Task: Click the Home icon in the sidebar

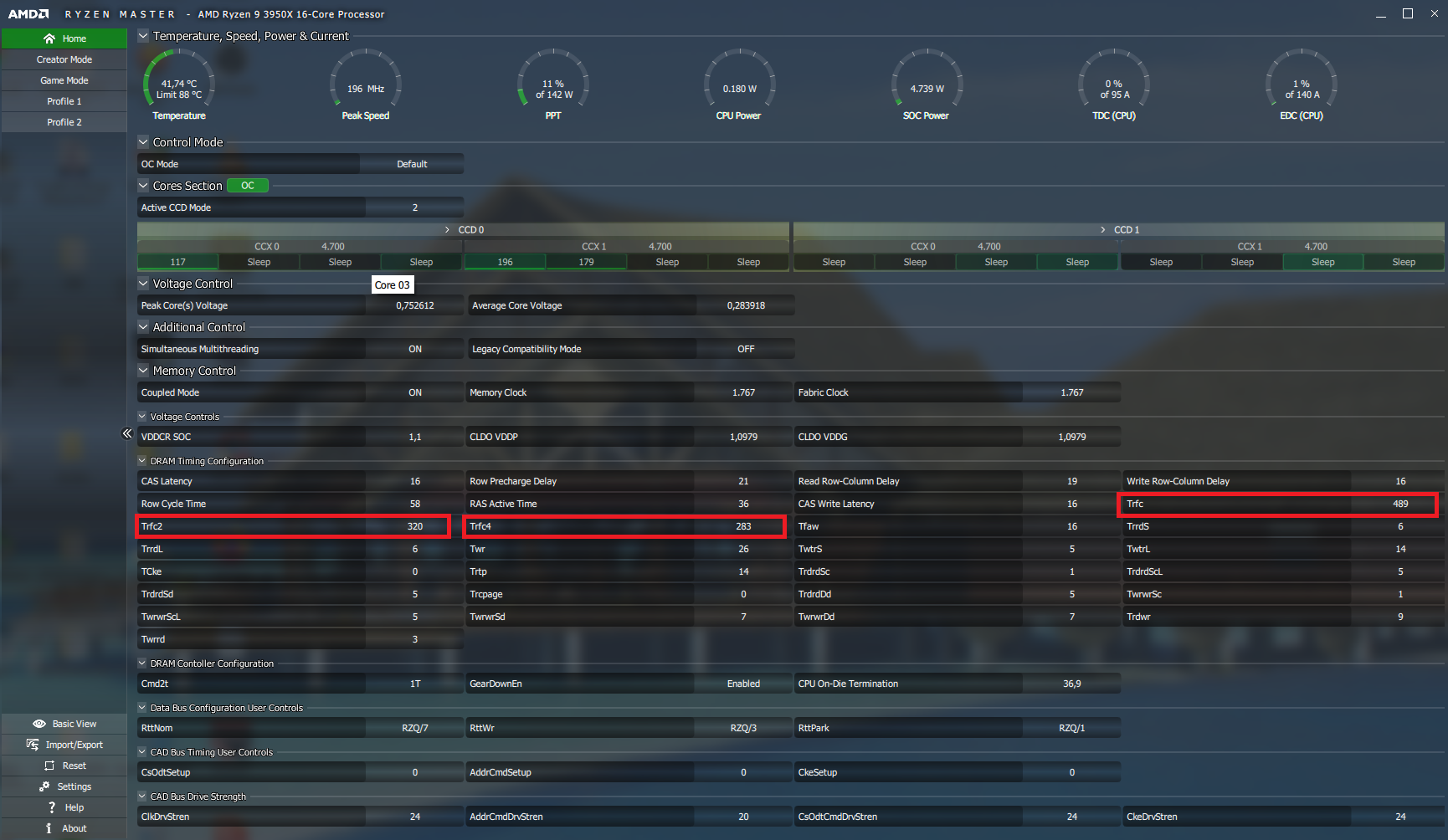Action: coord(49,38)
